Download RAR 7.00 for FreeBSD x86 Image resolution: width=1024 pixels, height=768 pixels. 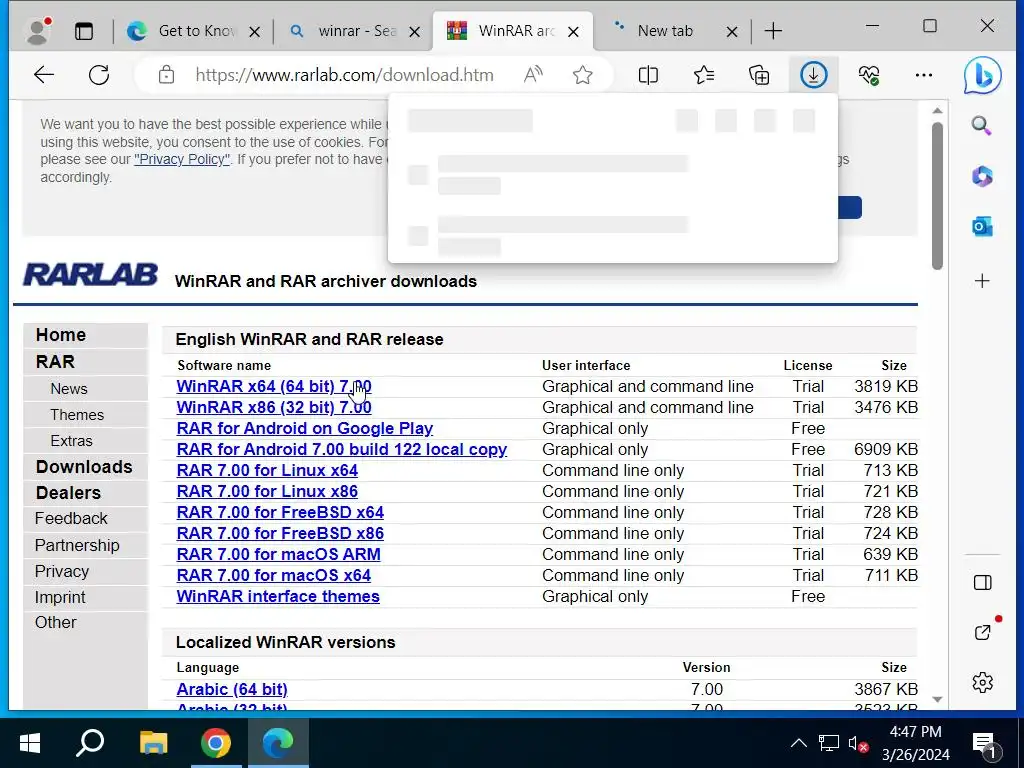(280, 533)
